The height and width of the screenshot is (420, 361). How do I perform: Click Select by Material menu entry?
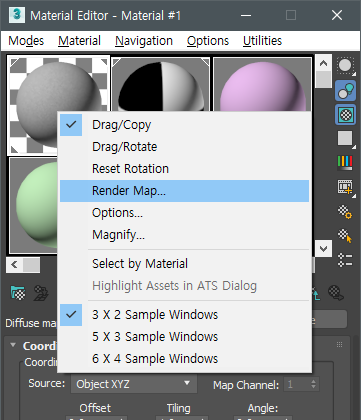pos(184,264)
